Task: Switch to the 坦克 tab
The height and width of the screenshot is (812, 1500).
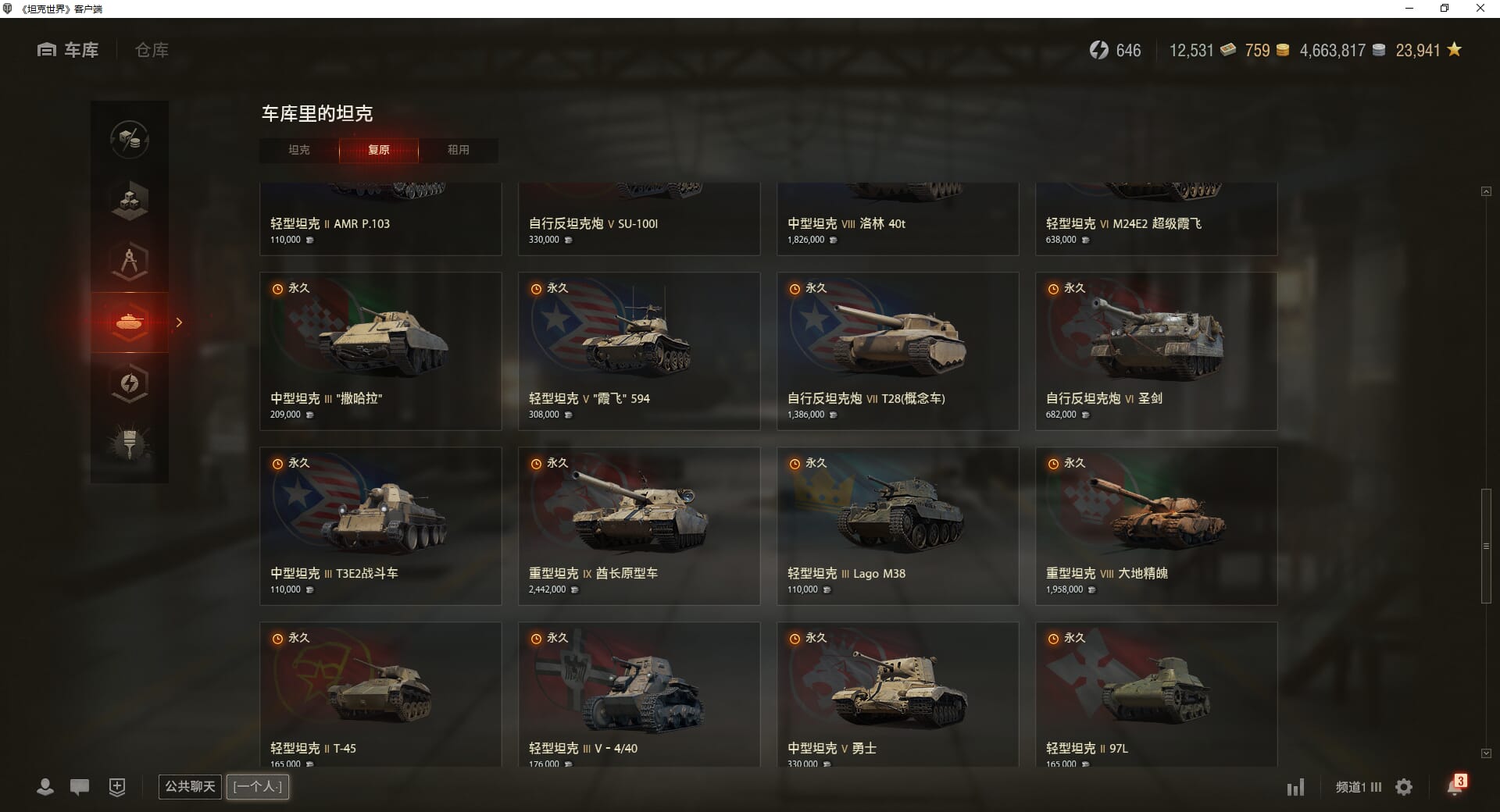Action: pyautogui.click(x=299, y=150)
